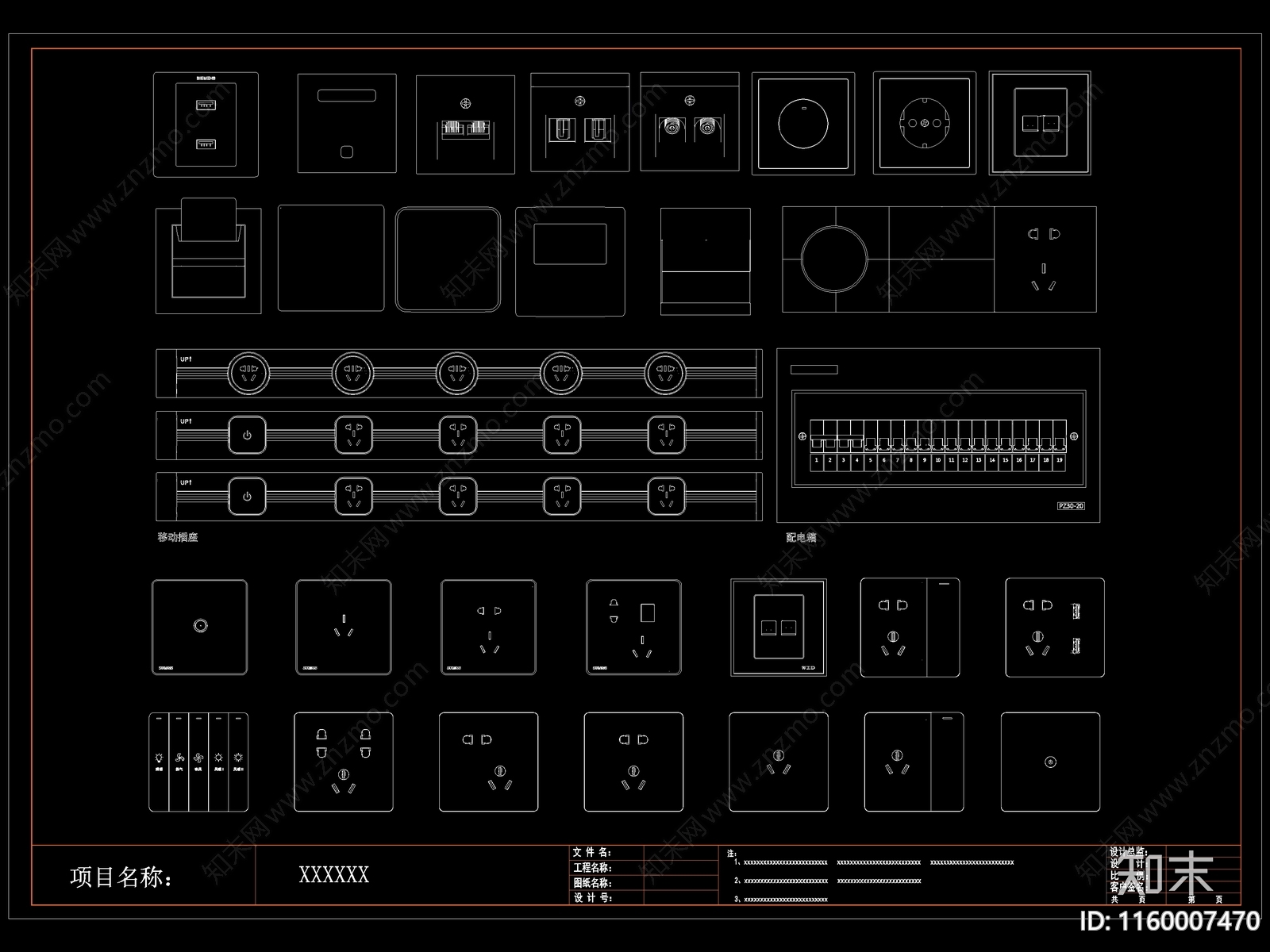
Task: Click five-hole socket section of triple-gang panel
Action: coord(1045,259)
